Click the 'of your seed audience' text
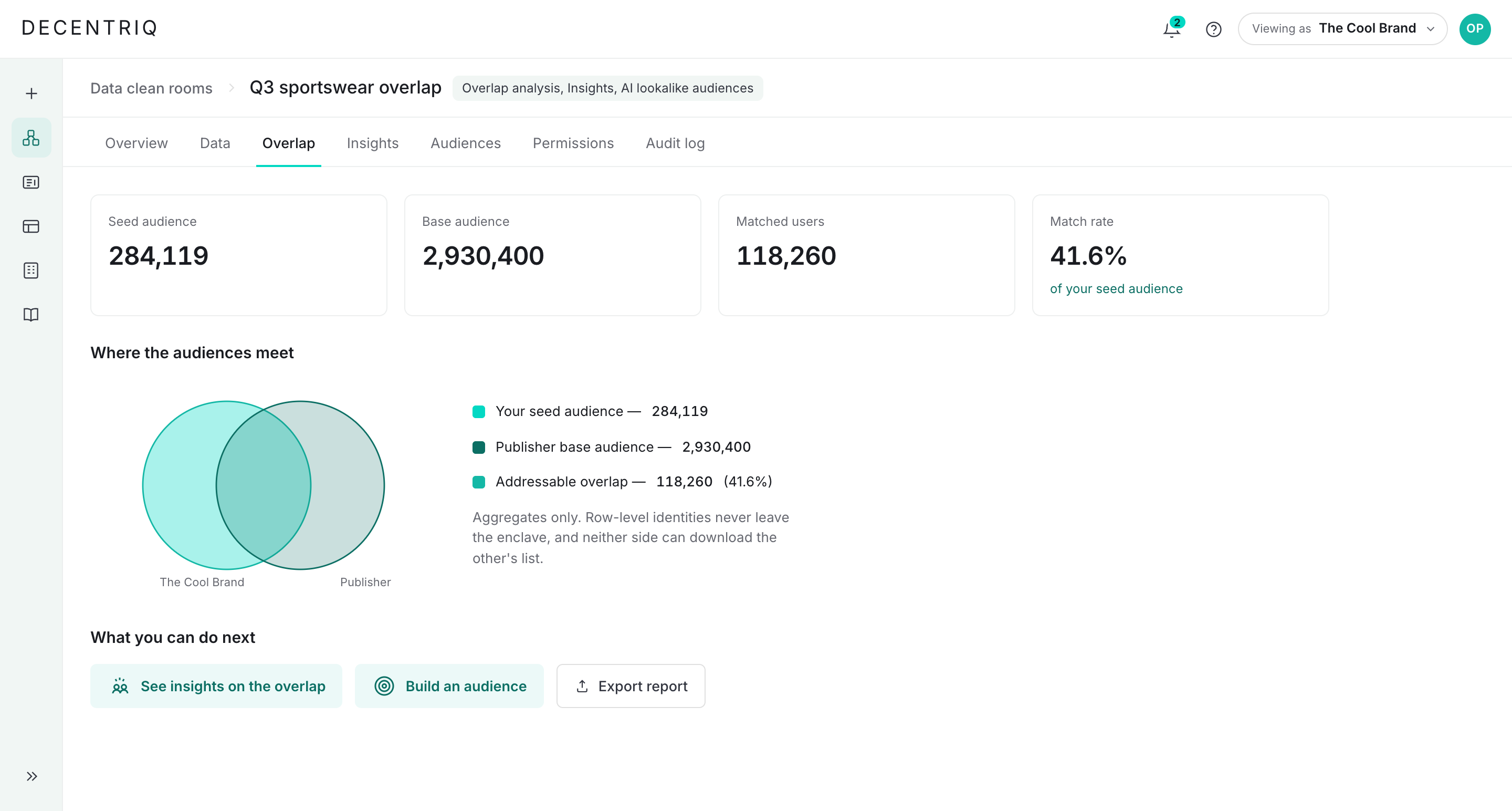Viewport: 1512px width, 811px height. click(1116, 289)
